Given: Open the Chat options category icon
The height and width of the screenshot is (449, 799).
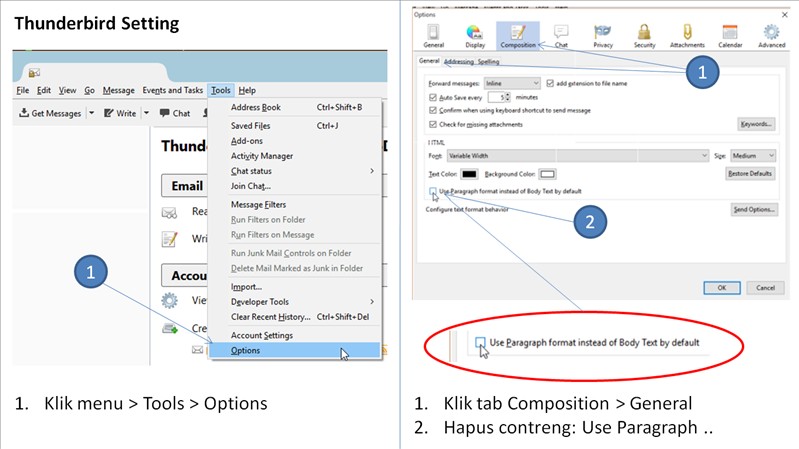Looking at the screenshot, I should tap(561, 36).
